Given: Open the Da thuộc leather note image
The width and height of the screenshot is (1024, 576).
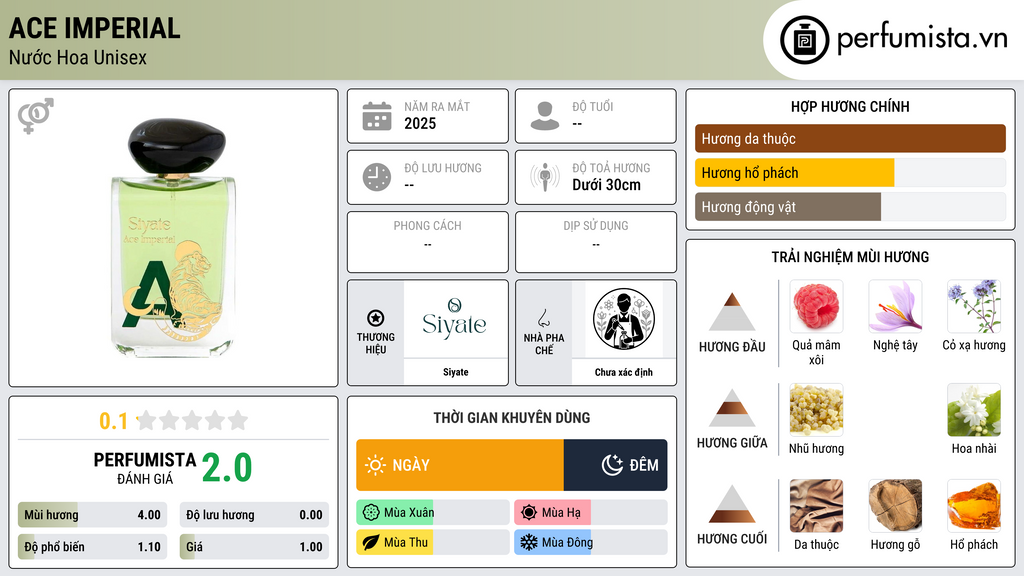Looking at the screenshot, I should 816,505.
